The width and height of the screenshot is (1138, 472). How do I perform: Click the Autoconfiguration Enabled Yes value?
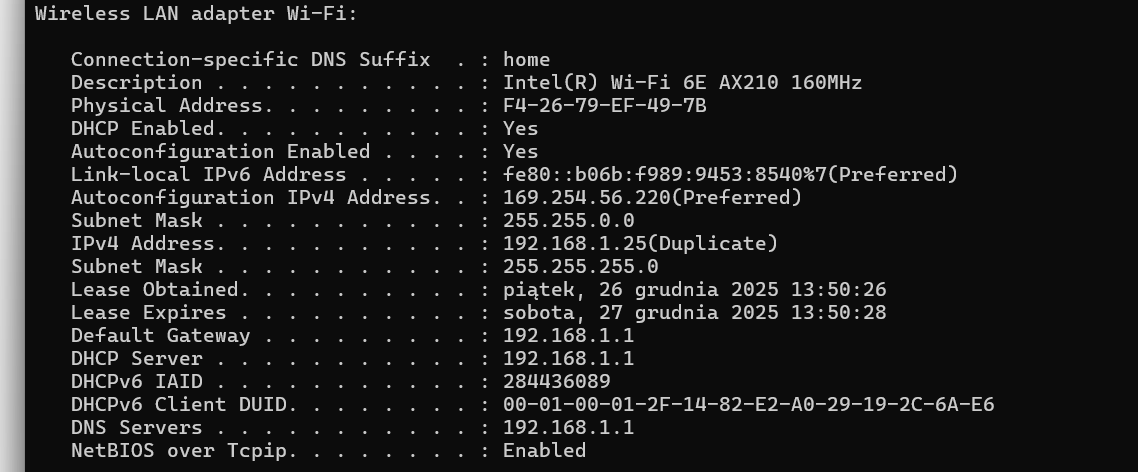click(x=520, y=152)
